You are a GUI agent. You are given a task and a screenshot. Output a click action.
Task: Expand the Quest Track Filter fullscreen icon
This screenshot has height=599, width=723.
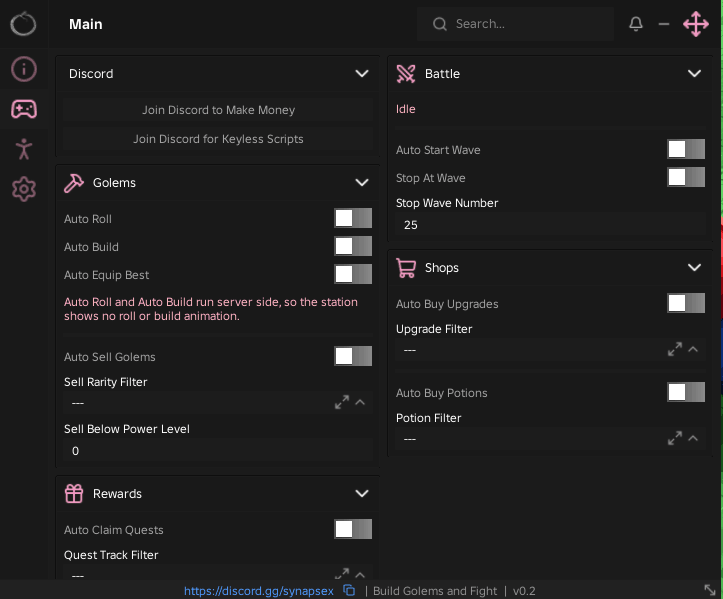342,574
